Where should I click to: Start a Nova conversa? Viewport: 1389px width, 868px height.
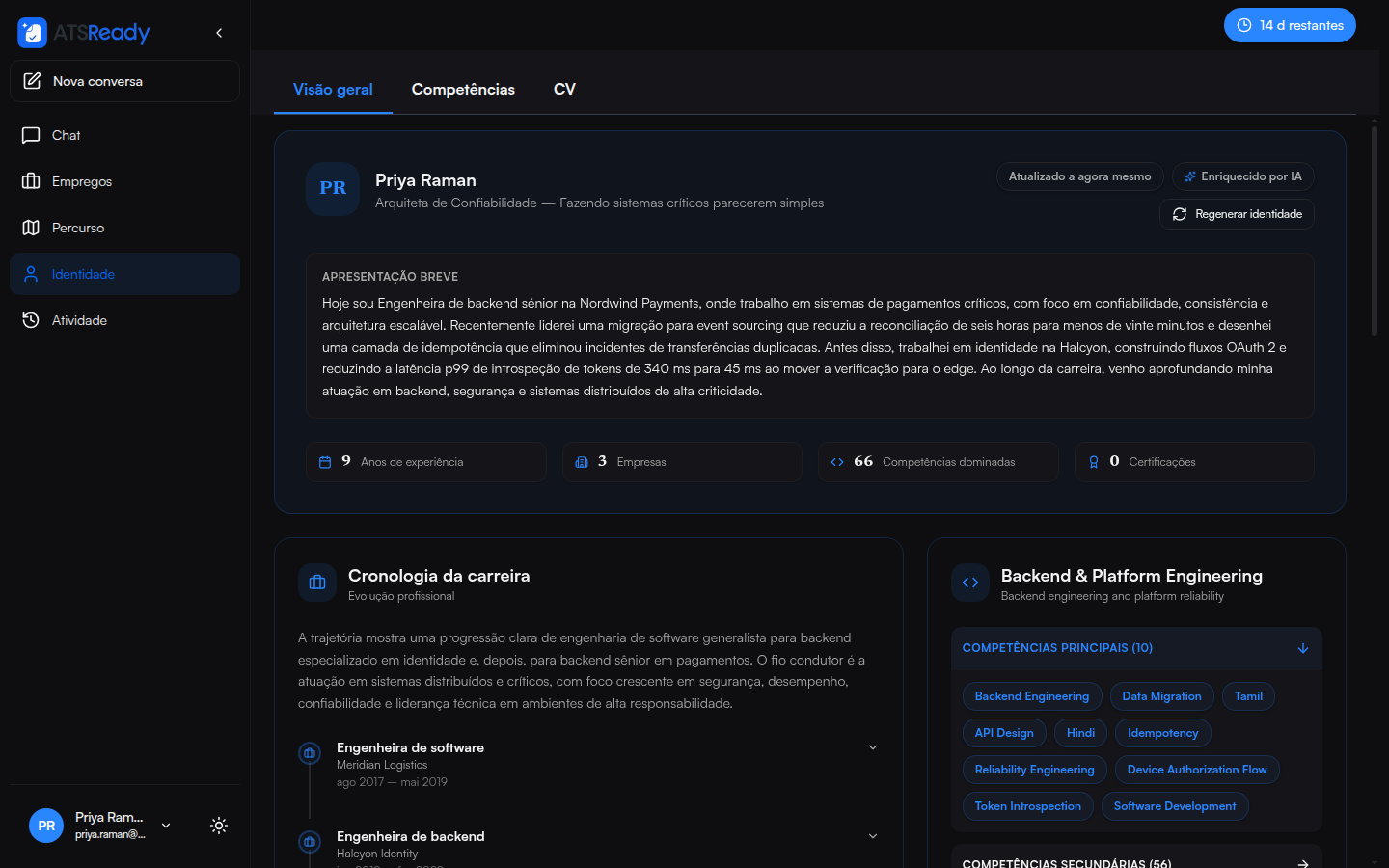pos(124,81)
